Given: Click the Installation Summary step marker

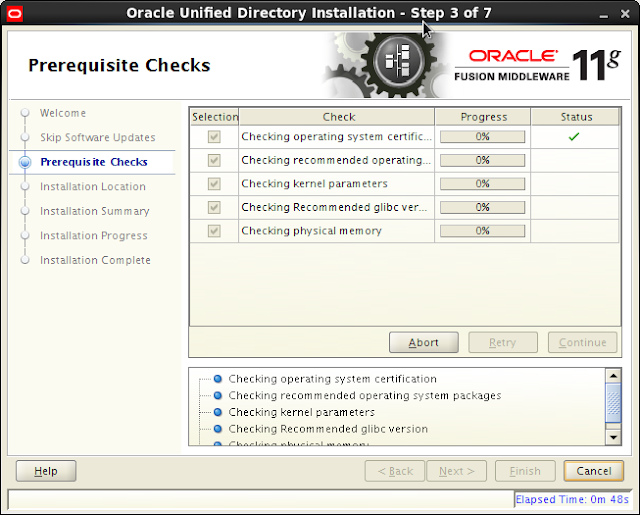Looking at the screenshot, I should click(x=25, y=211).
